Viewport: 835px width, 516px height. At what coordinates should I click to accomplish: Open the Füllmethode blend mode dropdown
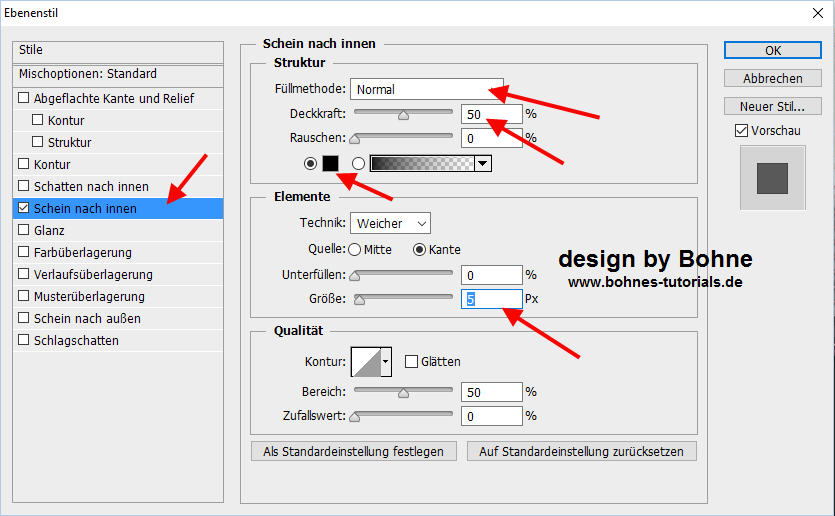[426, 90]
